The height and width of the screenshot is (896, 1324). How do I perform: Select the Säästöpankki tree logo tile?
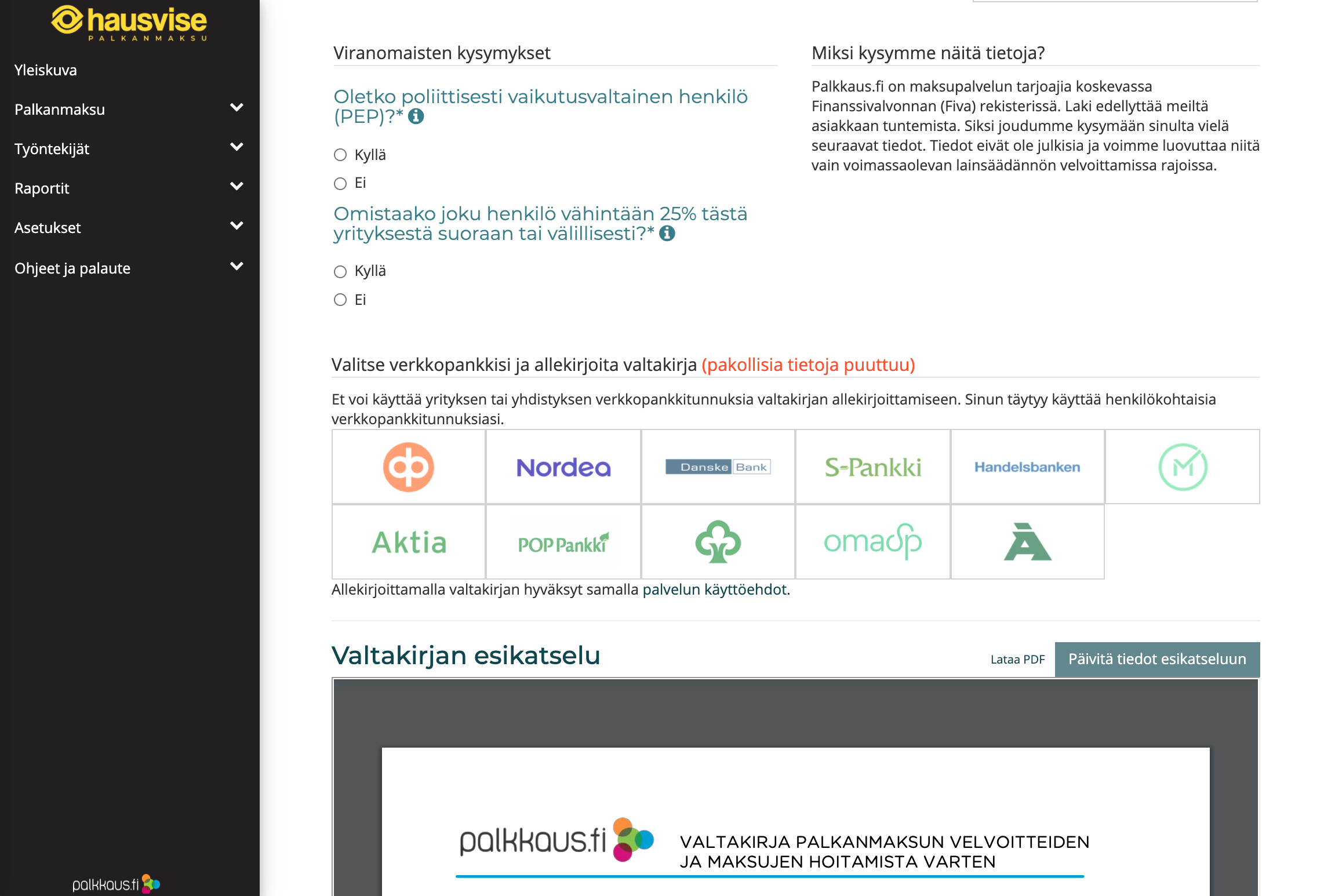[x=718, y=542]
